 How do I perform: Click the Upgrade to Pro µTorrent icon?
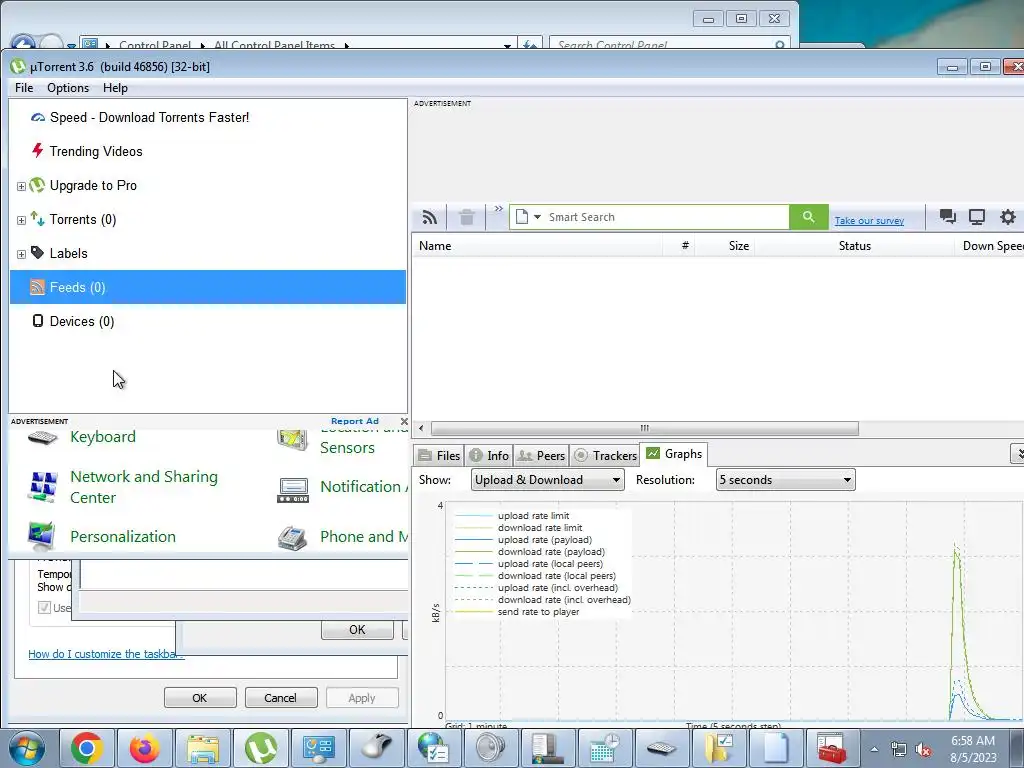tap(38, 185)
